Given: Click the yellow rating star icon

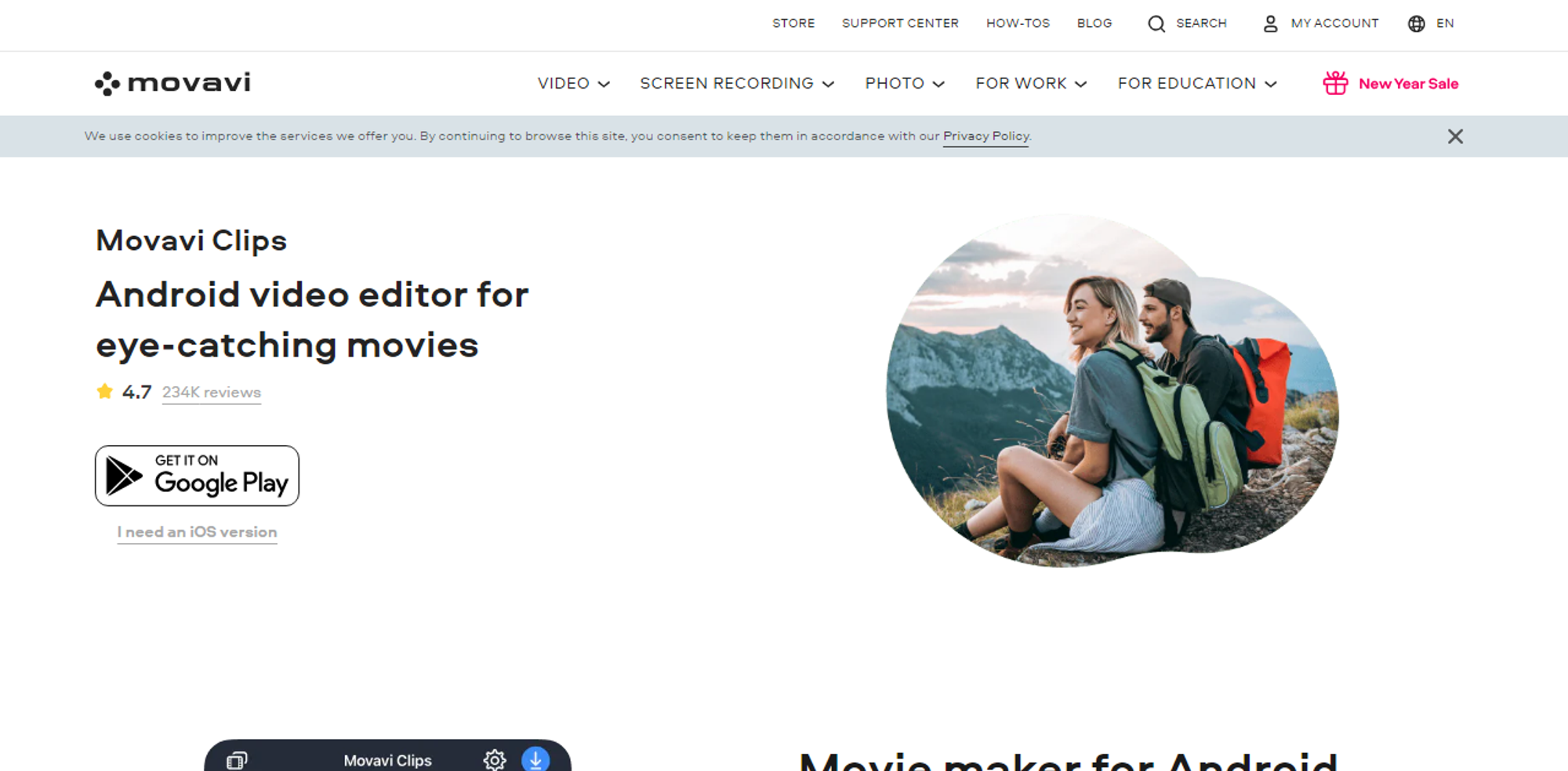Looking at the screenshot, I should 104,391.
